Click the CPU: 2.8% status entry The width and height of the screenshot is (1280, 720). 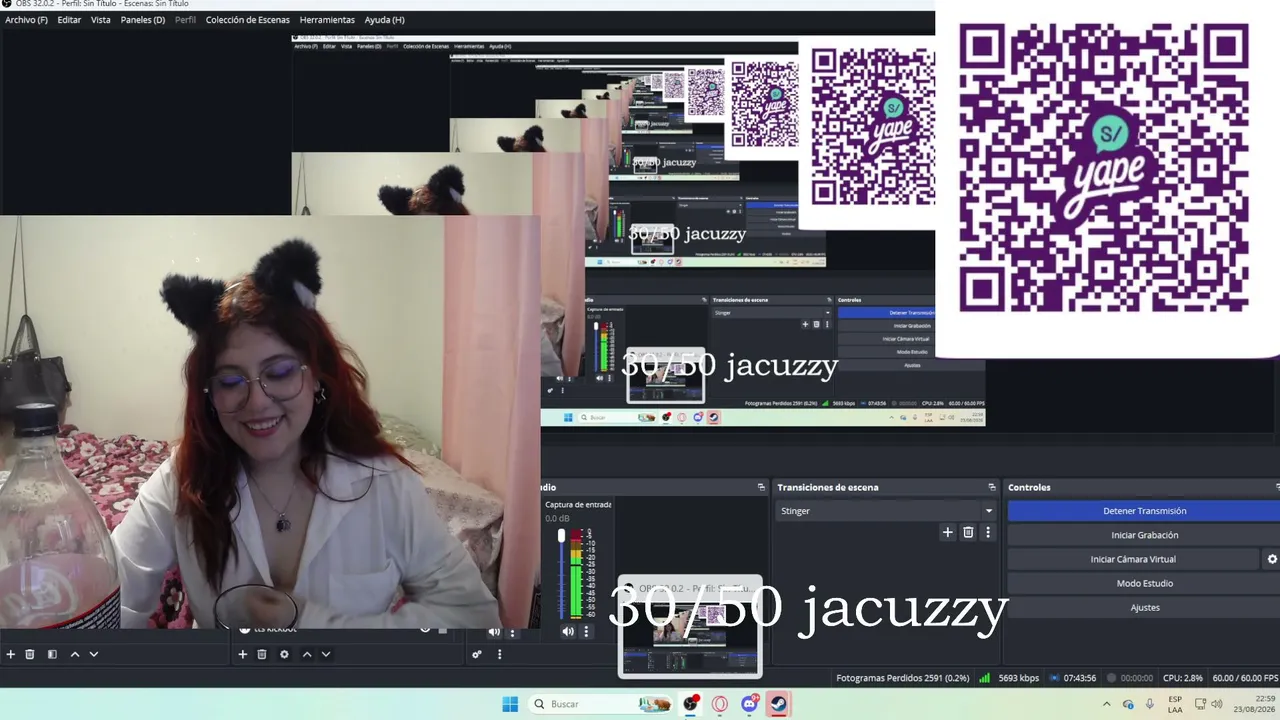[1183, 678]
